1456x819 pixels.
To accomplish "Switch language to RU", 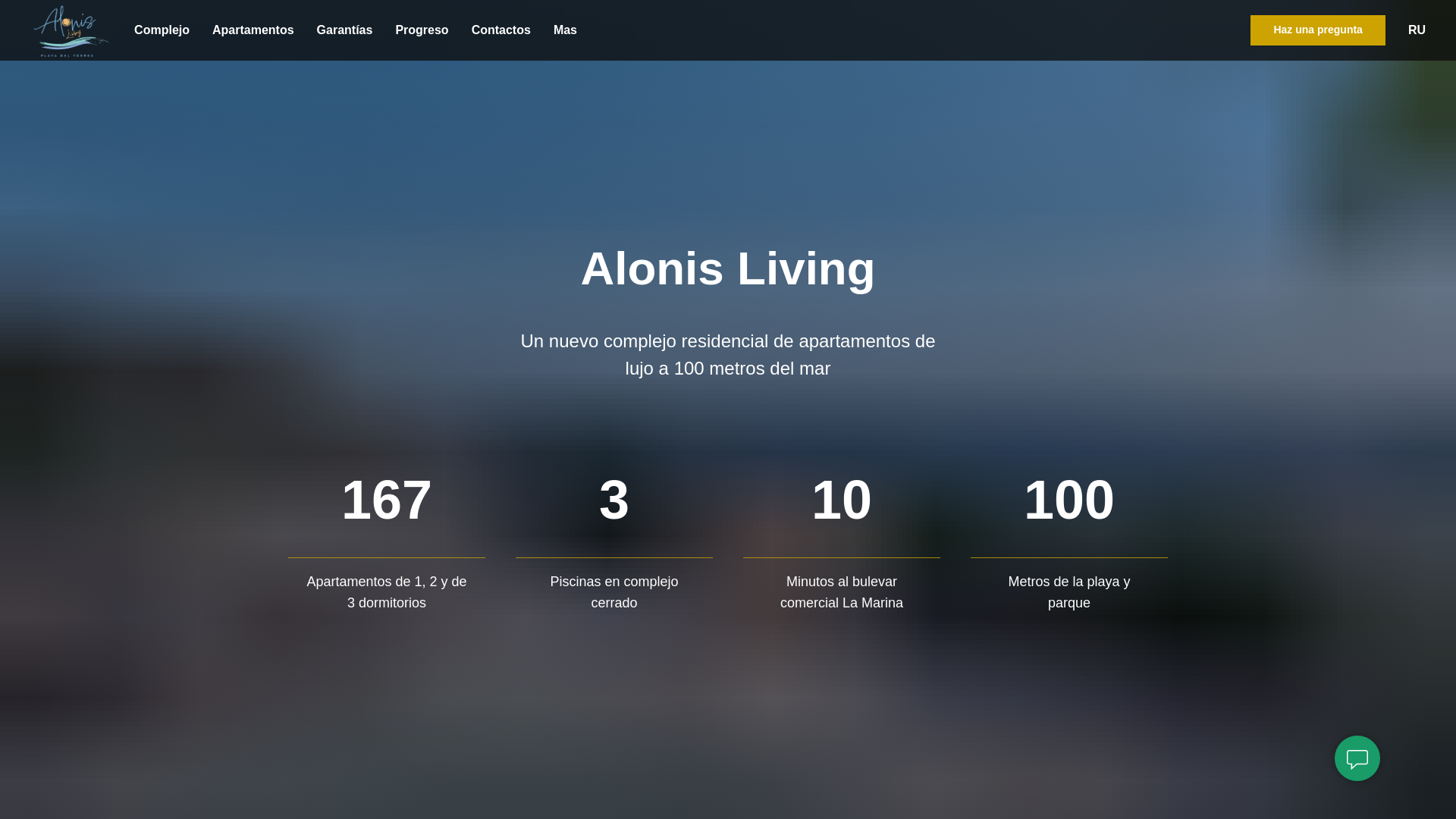I will [1417, 30].
